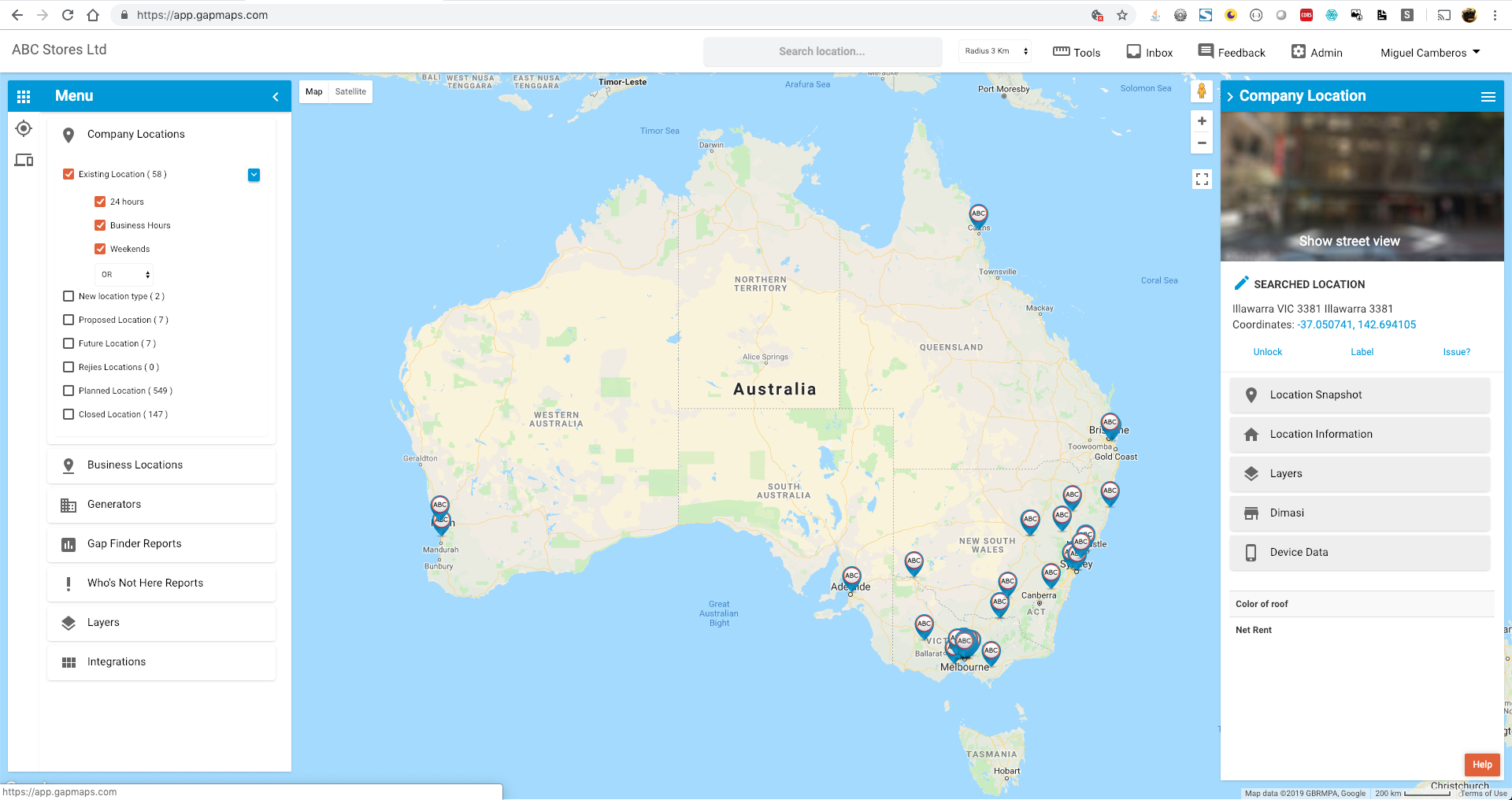The width and height of the screenshot is (1512, 800).
Task: Click the Issue? link
Action: (1456, 353)
